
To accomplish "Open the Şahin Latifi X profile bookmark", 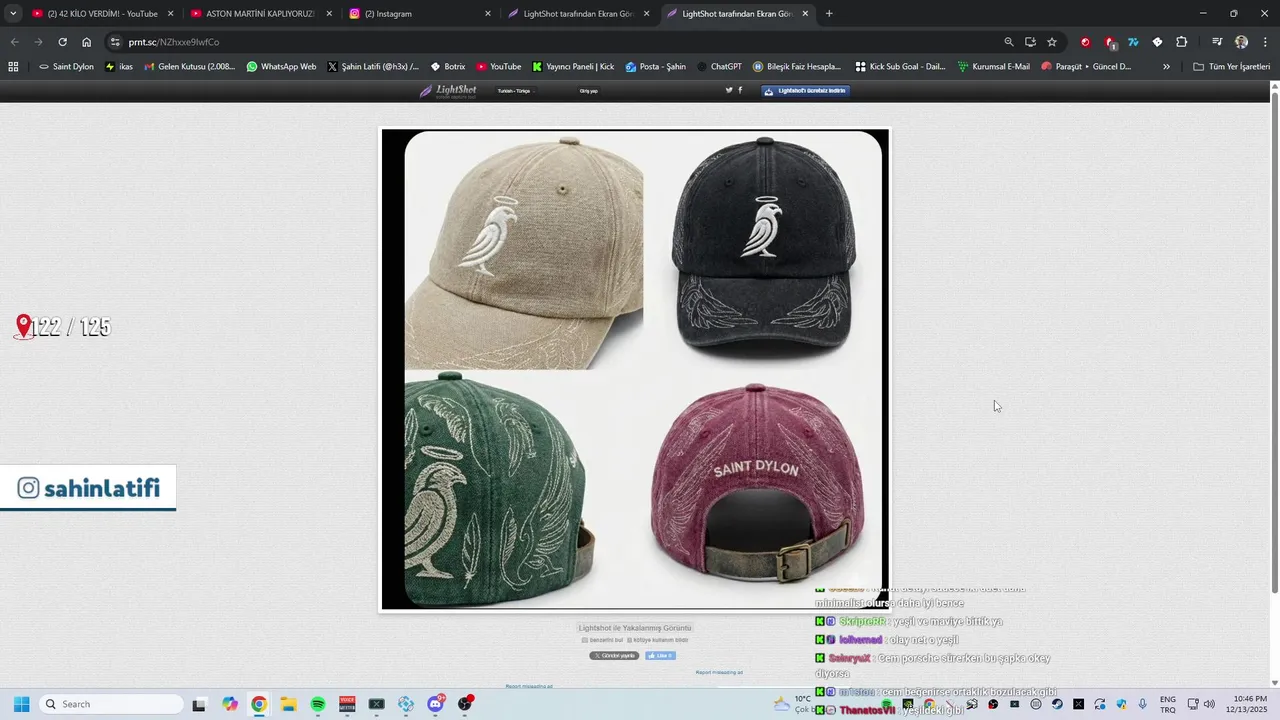I will tap(374, 67).
